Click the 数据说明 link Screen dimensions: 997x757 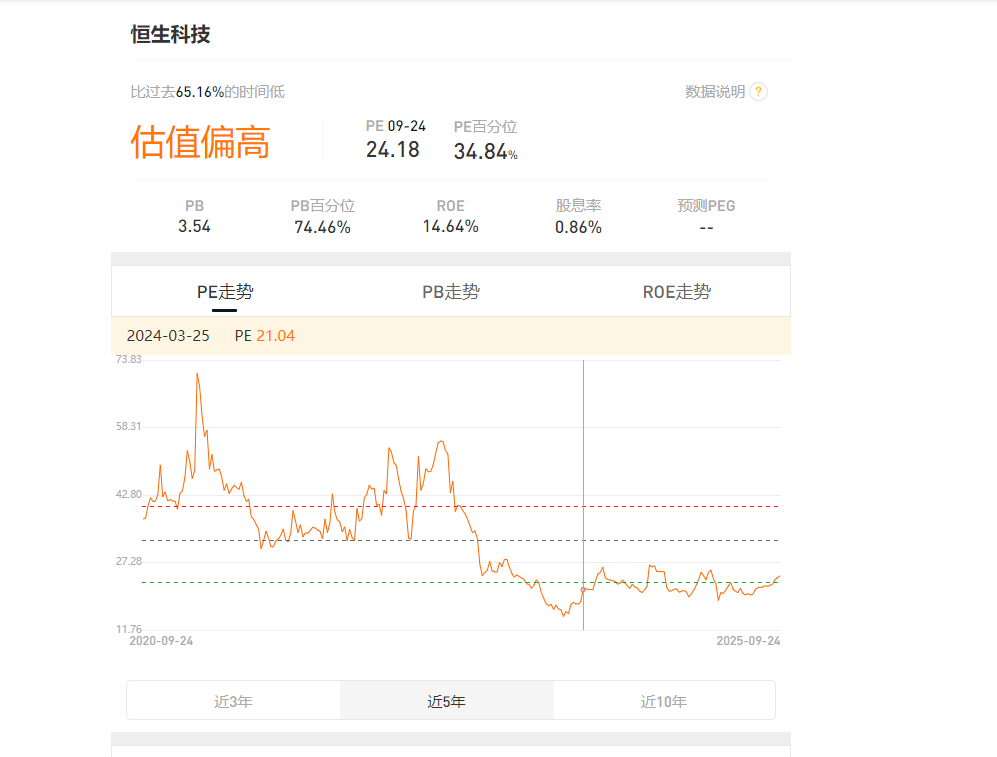tap(715, 92)
